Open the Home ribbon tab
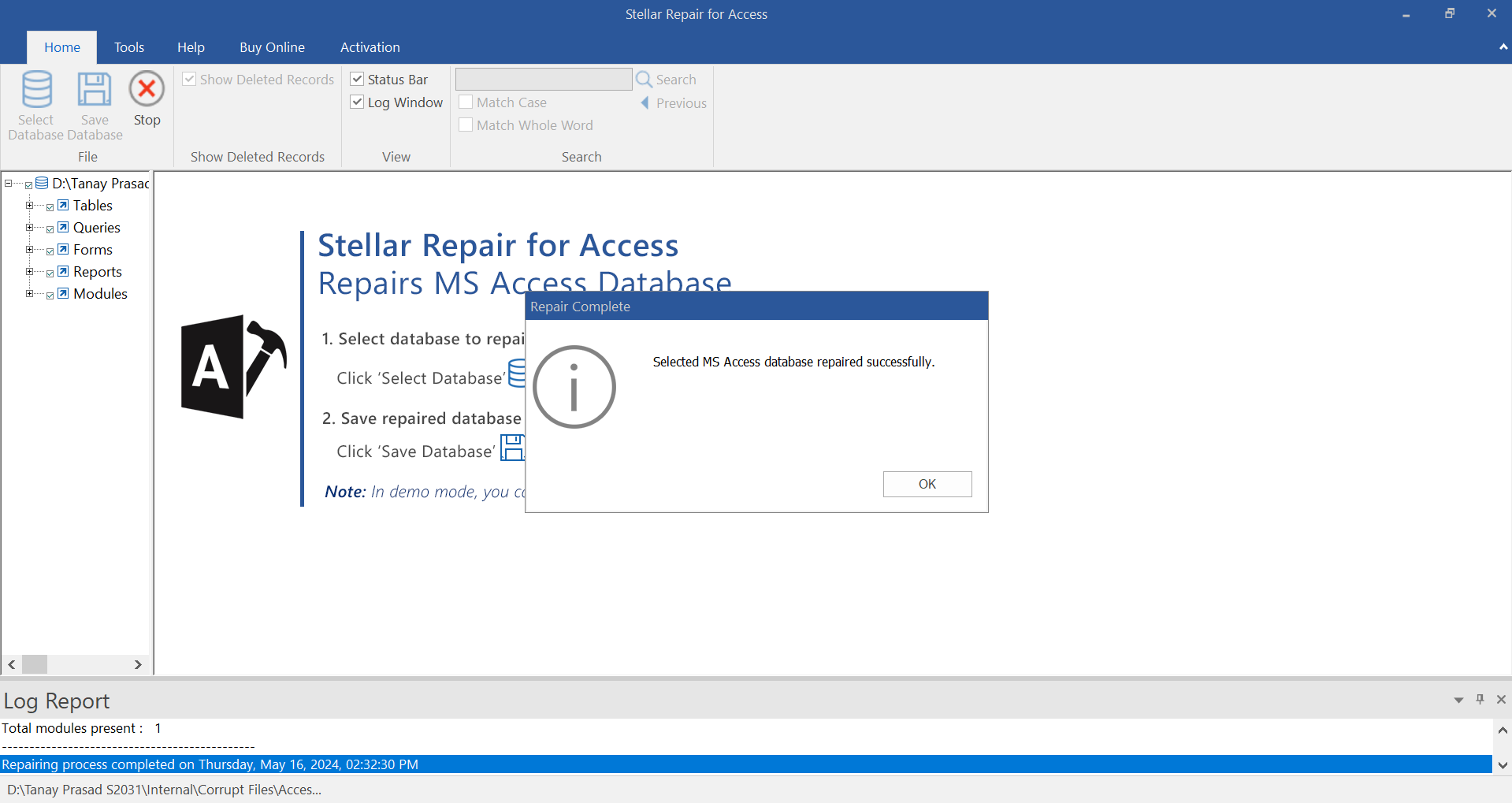The width and height of the screenshot is (1512, 803). pos(62,47)
